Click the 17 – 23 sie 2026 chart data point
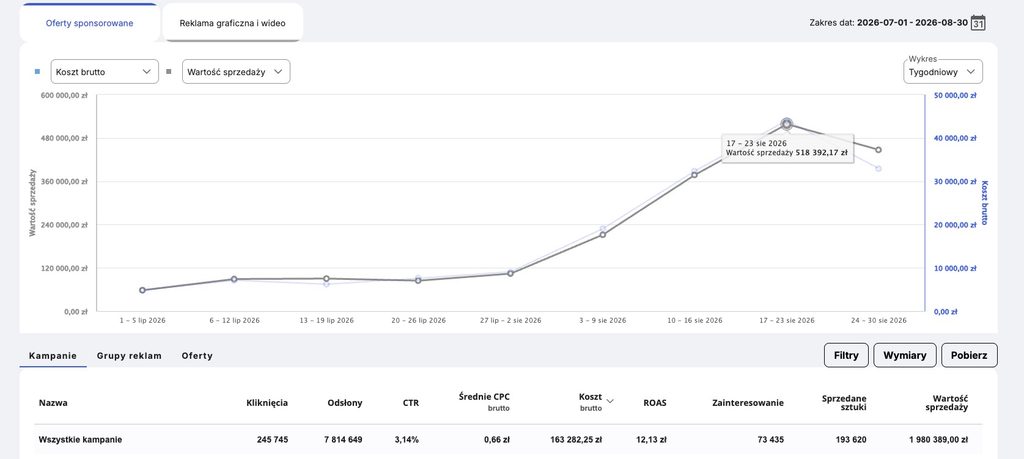 point(787,124)
